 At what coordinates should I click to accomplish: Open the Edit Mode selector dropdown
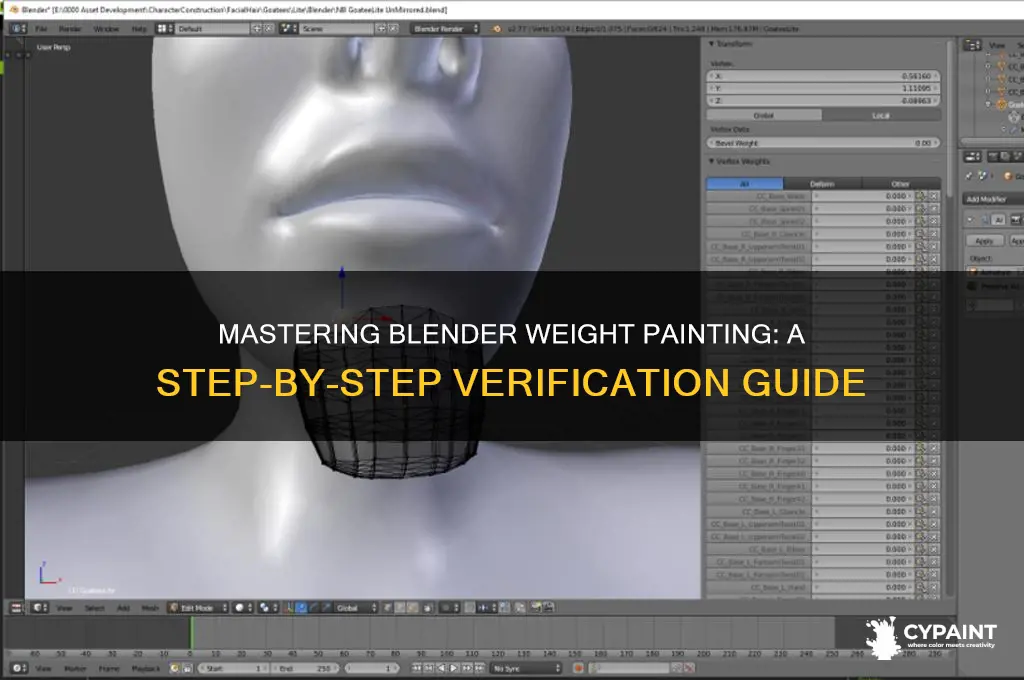click(199, 608)
